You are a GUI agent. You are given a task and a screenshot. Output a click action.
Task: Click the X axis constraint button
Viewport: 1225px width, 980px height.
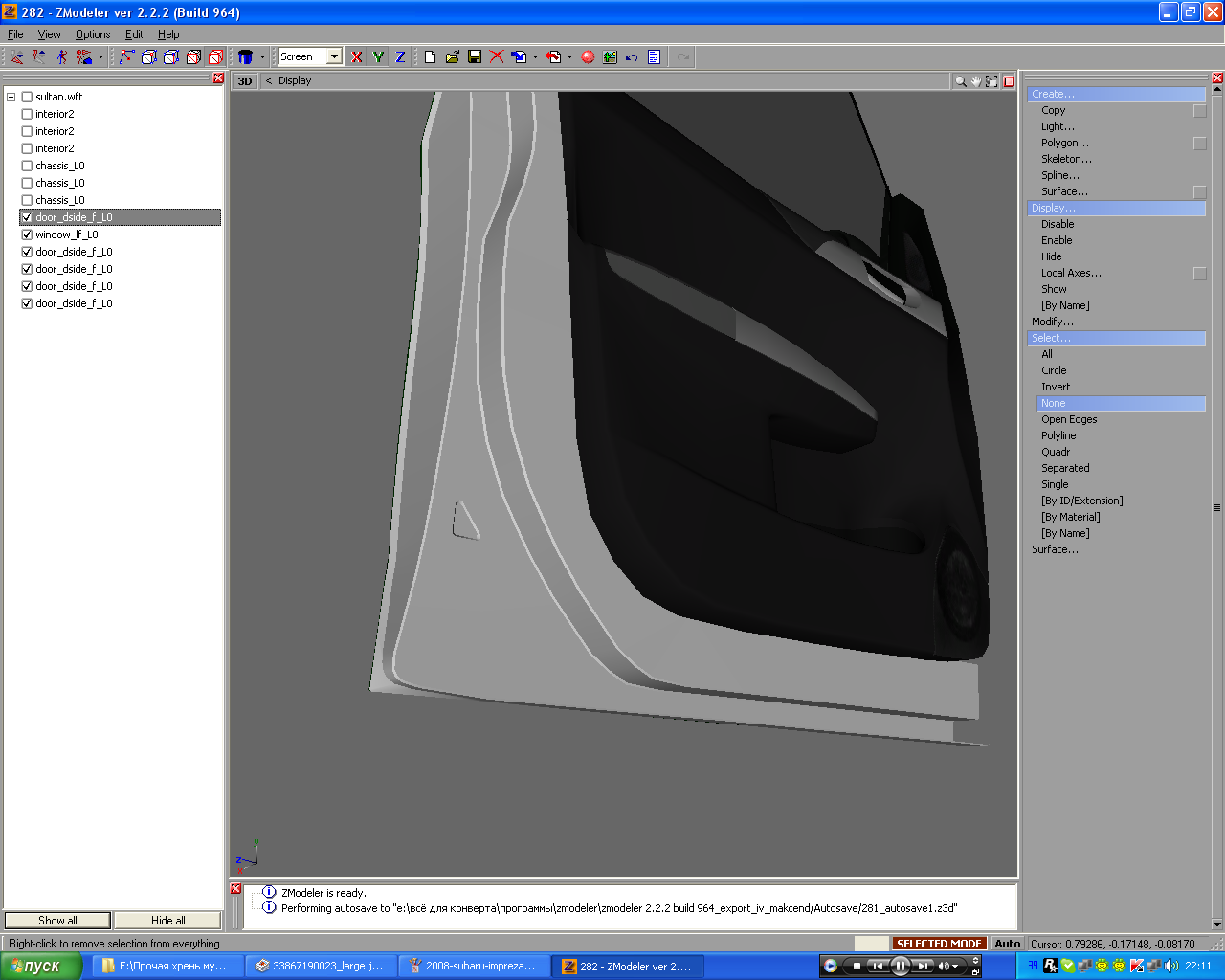click(x=357, y=57)
